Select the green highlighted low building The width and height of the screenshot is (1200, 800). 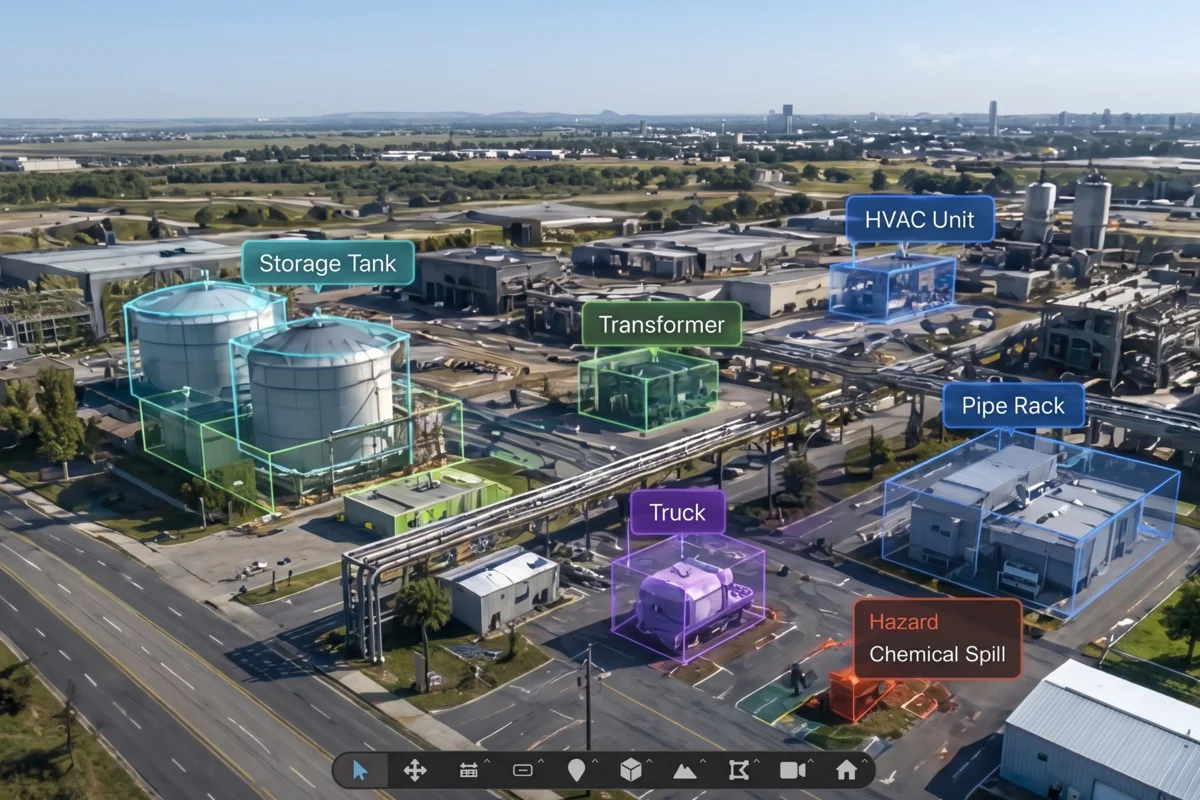427,499
